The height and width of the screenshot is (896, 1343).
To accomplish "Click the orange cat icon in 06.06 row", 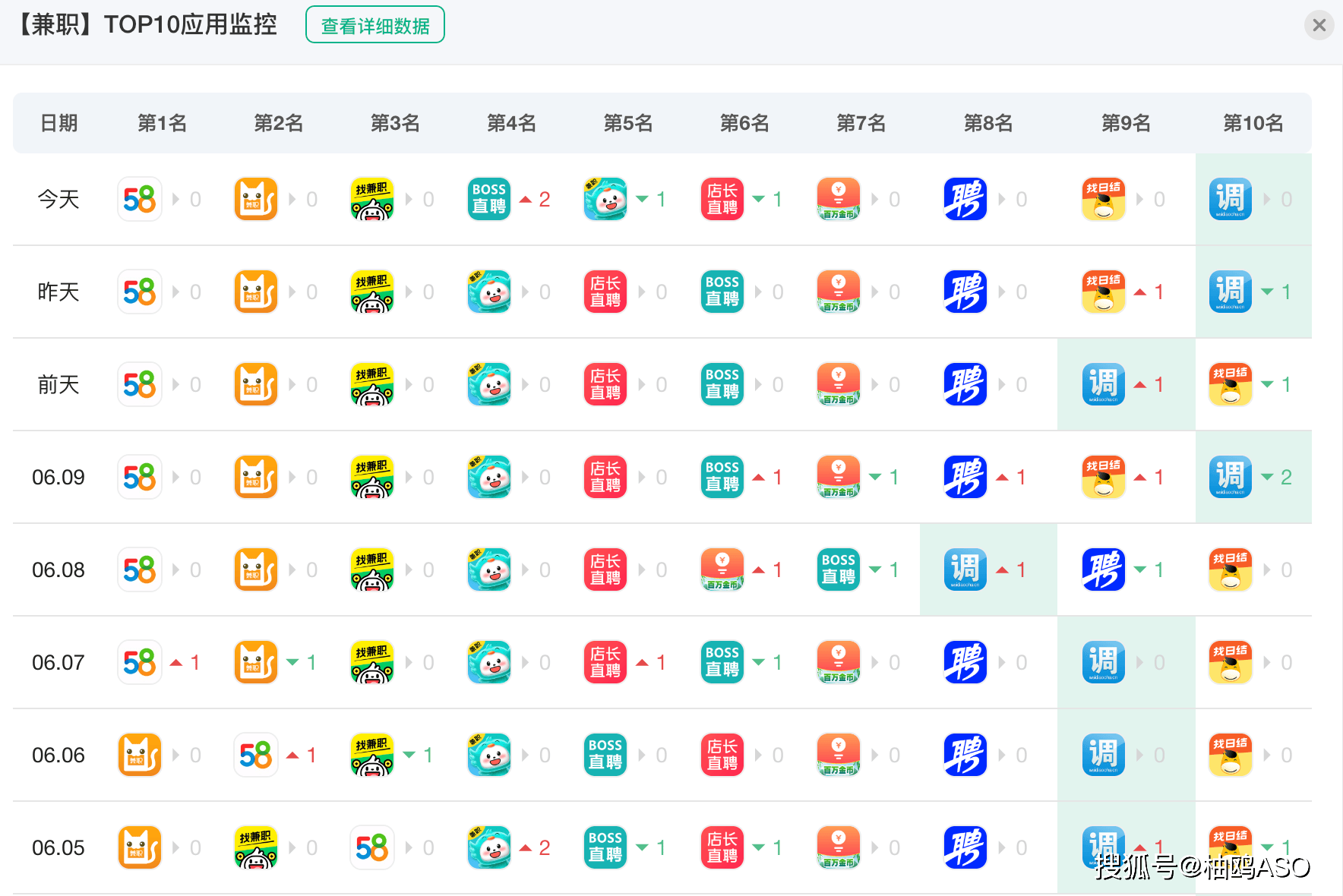I will tap(140, 755).
